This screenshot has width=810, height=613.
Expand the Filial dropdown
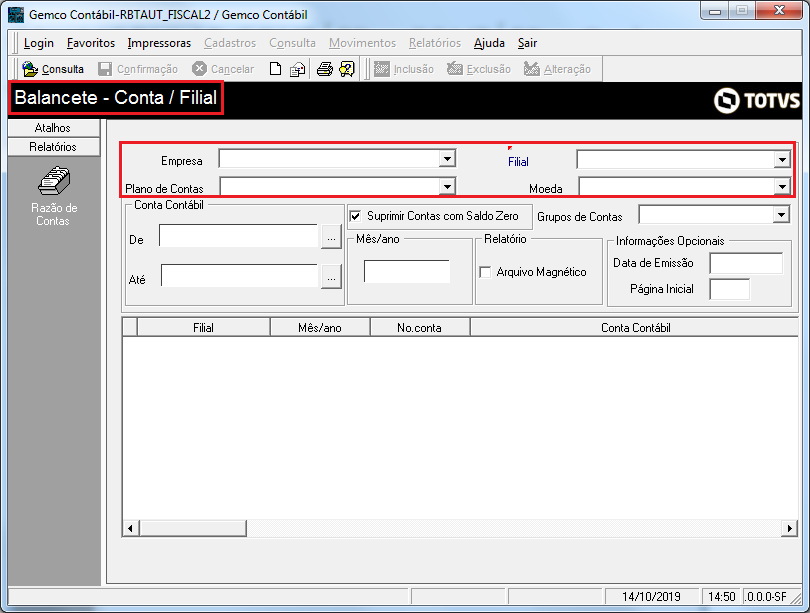[782, 160]
